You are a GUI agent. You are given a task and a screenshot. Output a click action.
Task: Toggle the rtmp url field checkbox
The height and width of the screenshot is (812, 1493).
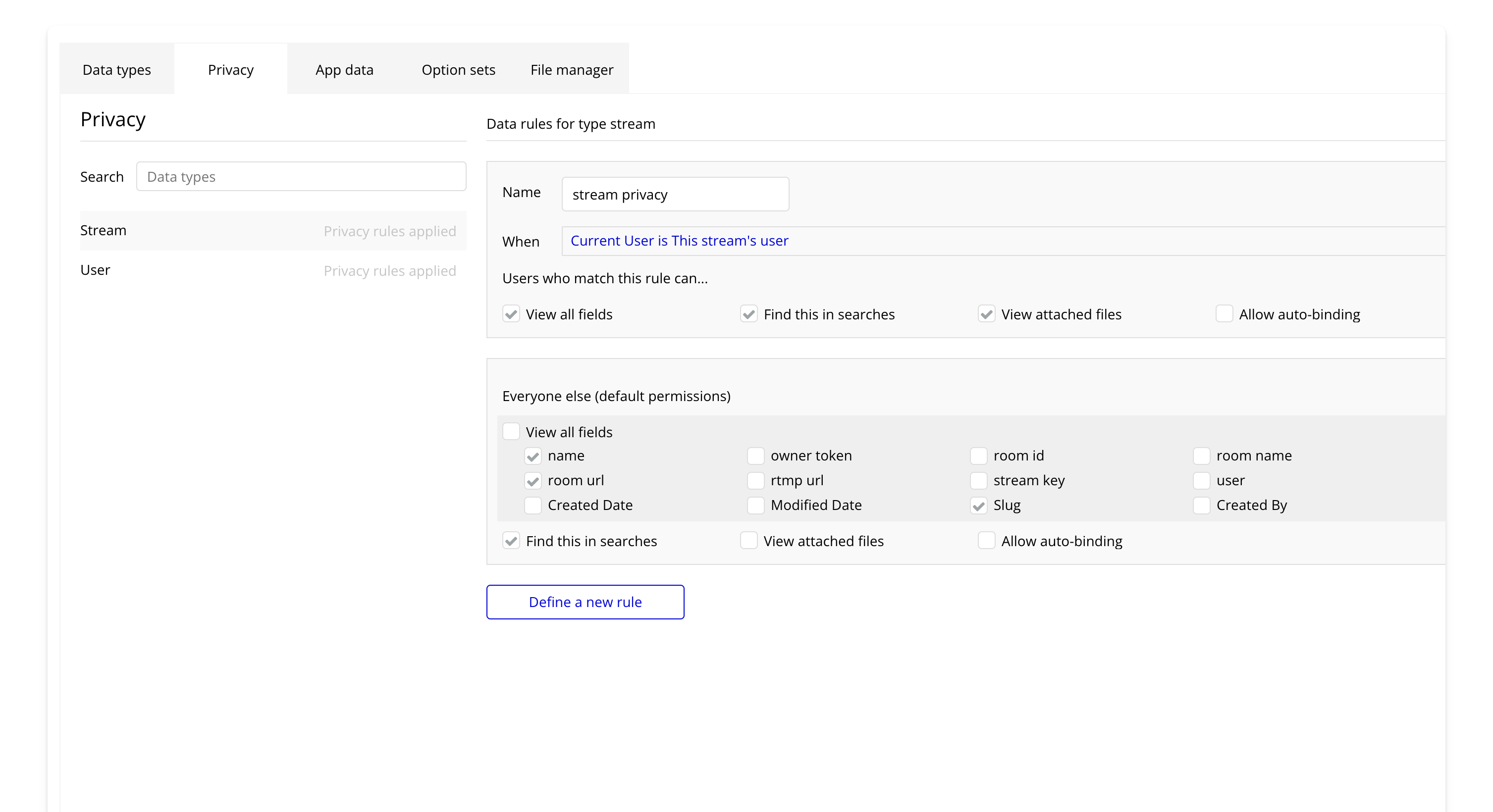tap(755, 481)
